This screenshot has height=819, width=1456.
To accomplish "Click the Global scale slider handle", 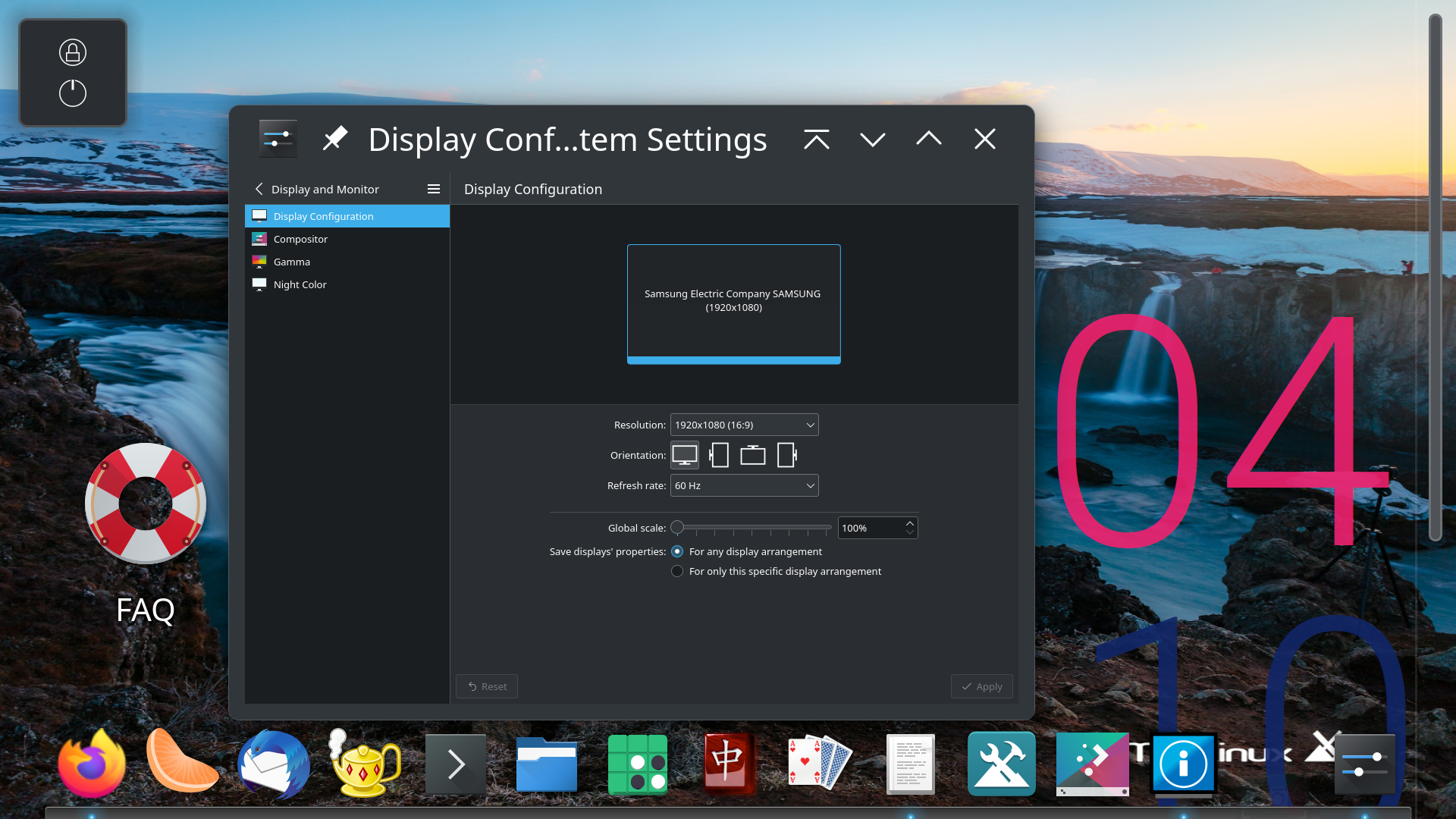I will pos(677,527).
